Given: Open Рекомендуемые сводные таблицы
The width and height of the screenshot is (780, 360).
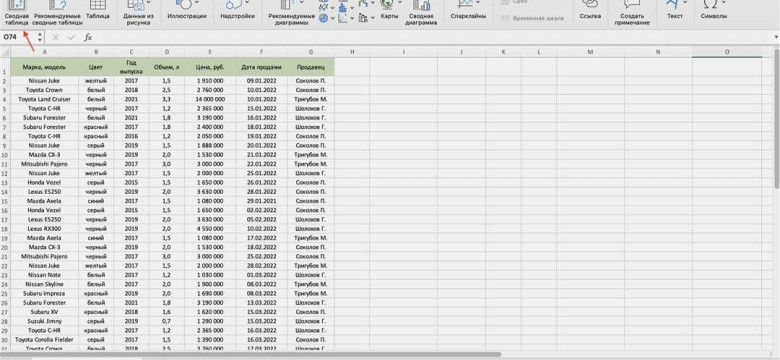Looking at the screenshot, I should (58, 12).
